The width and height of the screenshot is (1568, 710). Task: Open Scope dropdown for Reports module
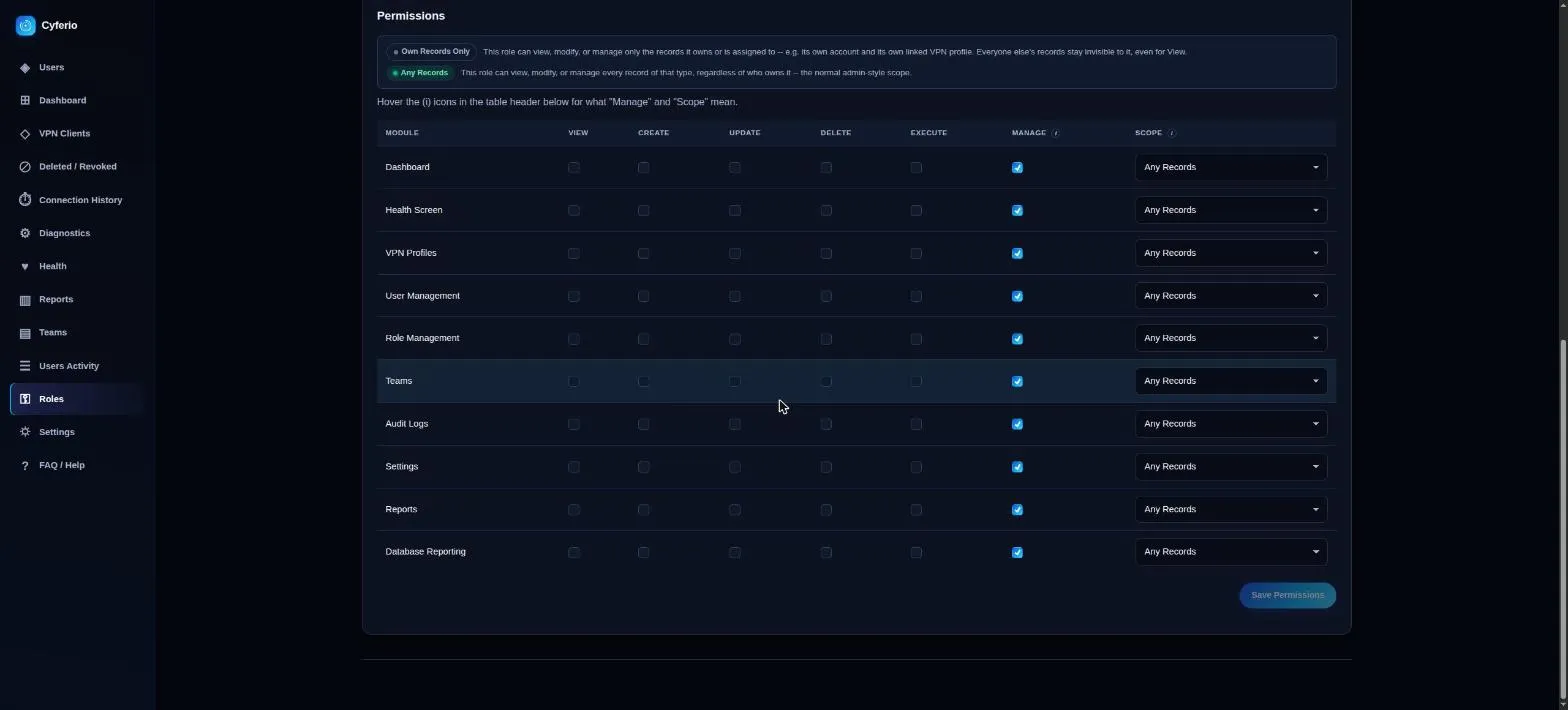(1231, 509)
